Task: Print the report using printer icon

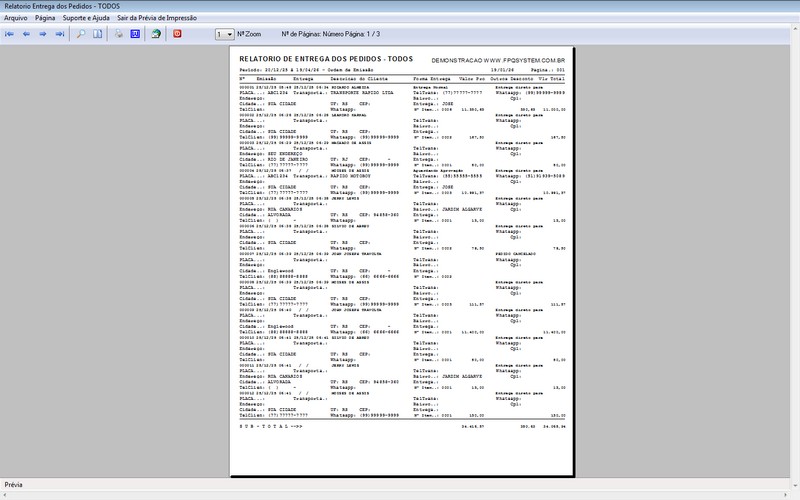Action: 118,34
